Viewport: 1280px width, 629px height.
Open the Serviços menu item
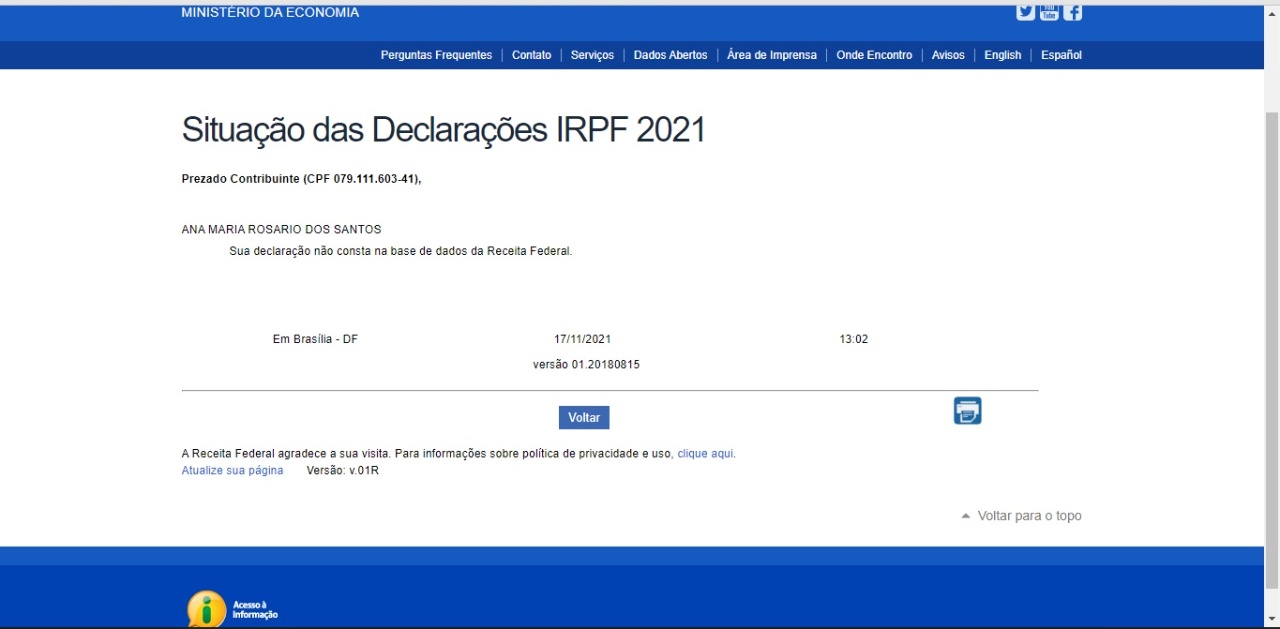tap(592, 55)
